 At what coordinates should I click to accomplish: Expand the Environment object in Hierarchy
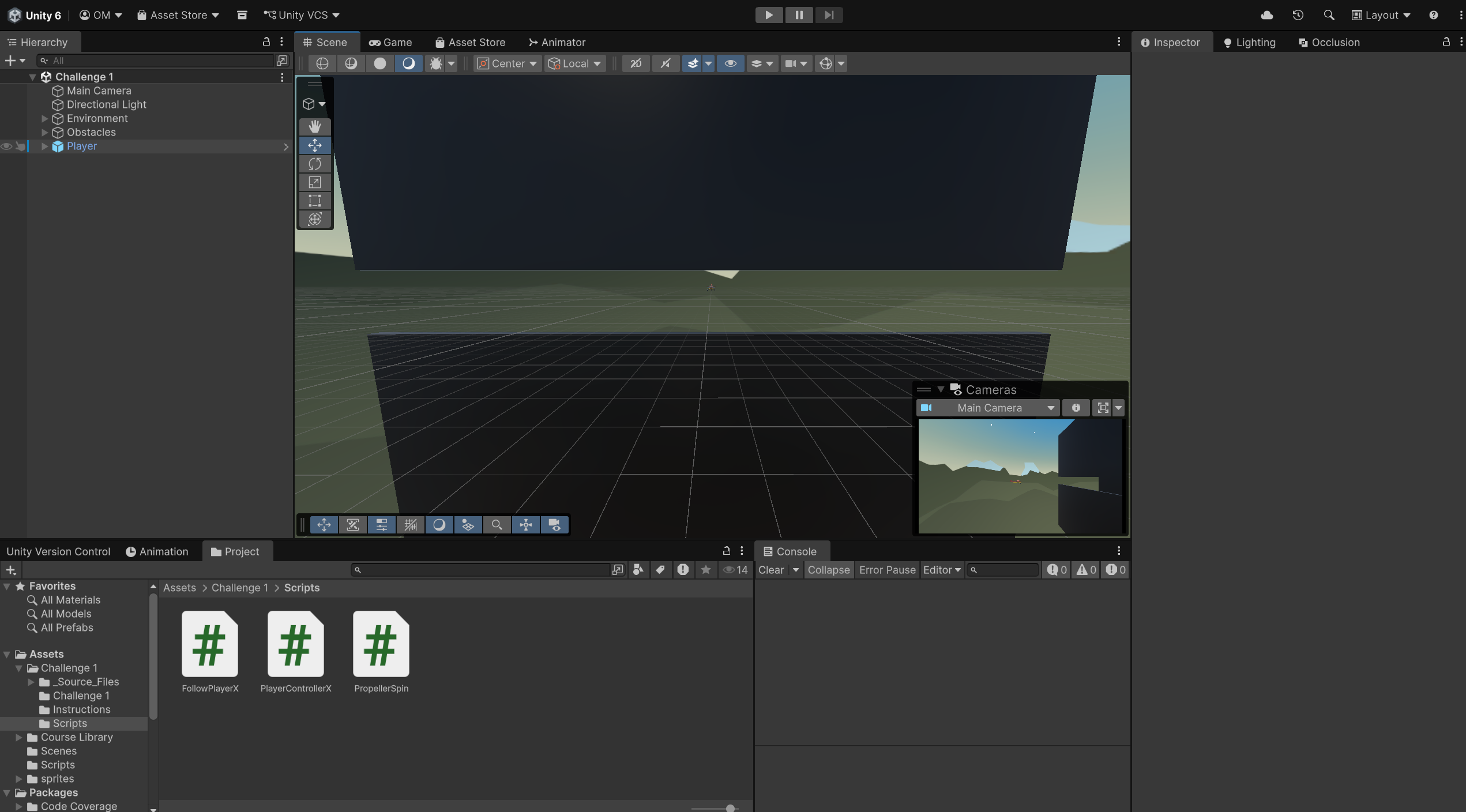tap(44, 119)
